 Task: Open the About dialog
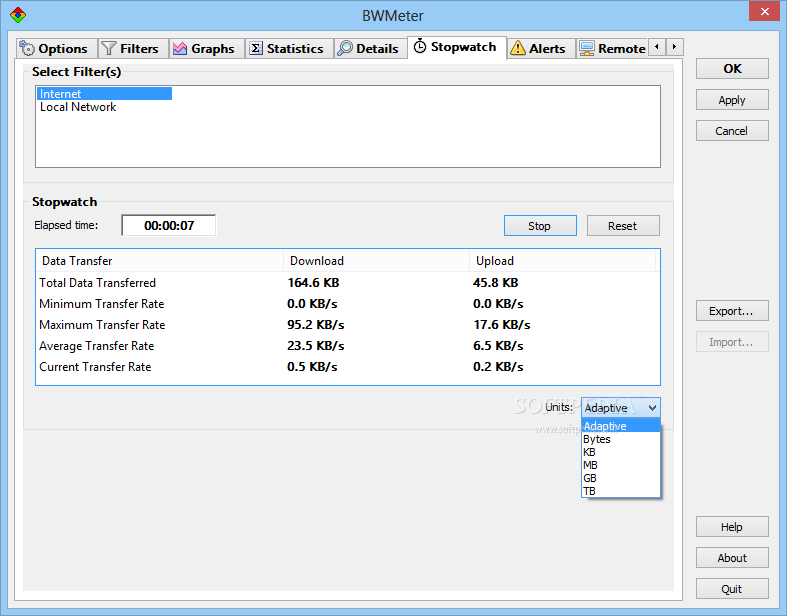(732, 558)
